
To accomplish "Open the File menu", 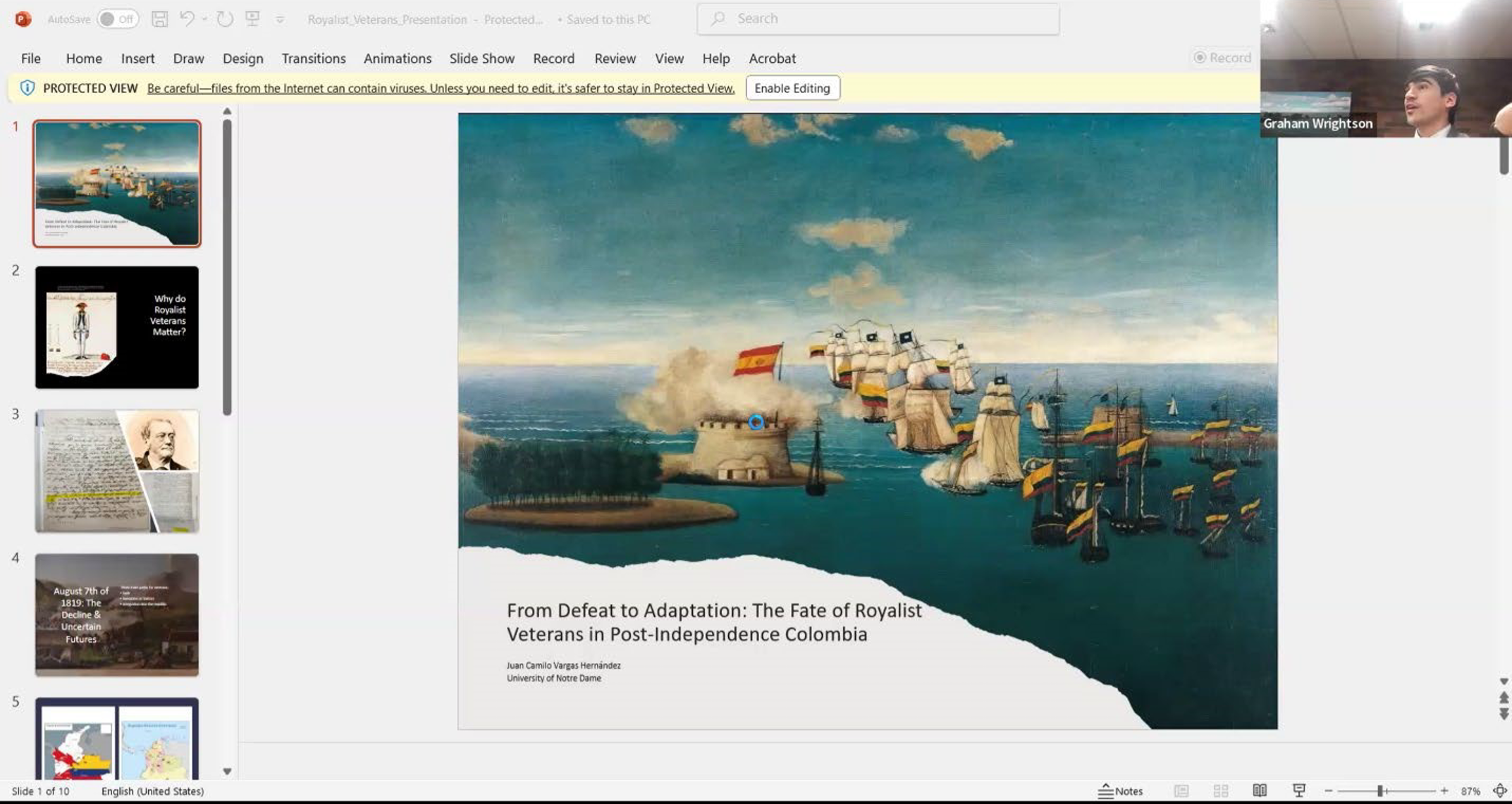I will click(30, 58).
